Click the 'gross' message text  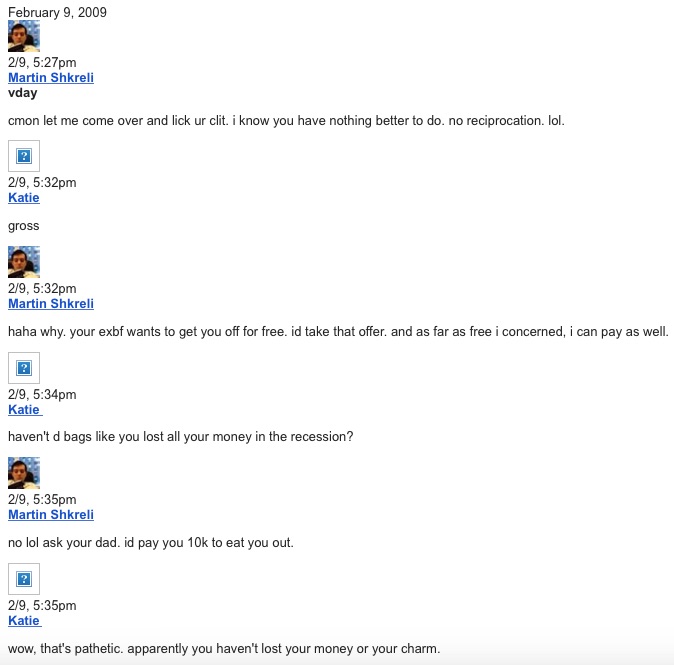click(23, 226)
